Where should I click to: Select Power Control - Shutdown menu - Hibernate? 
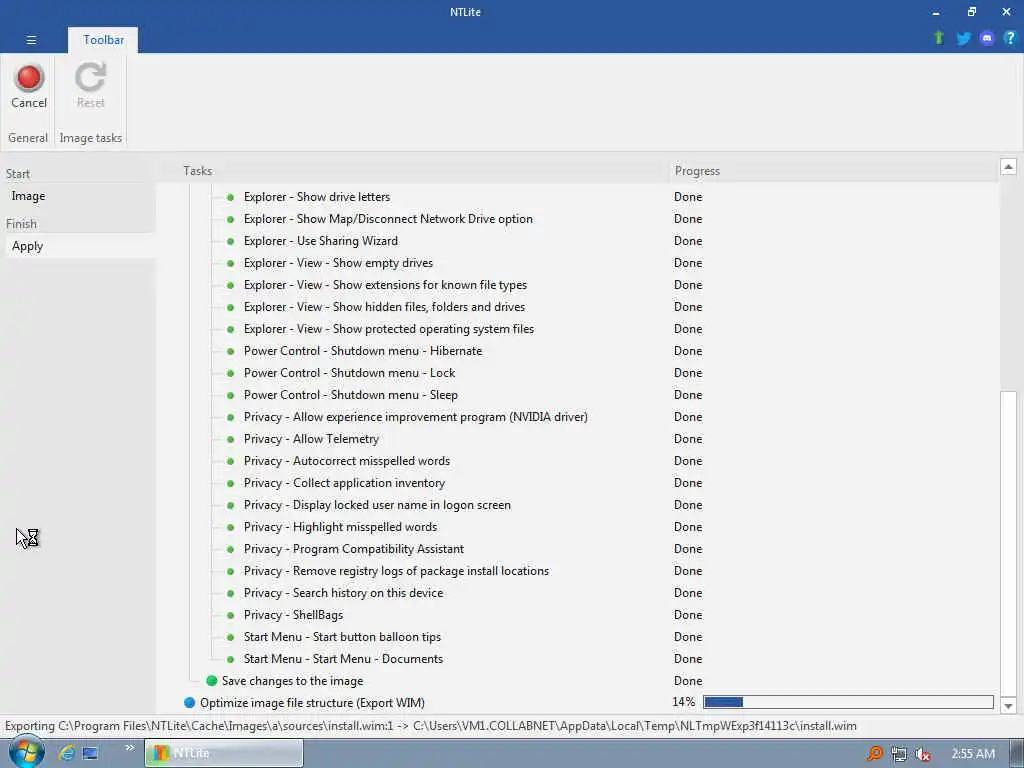362,351
